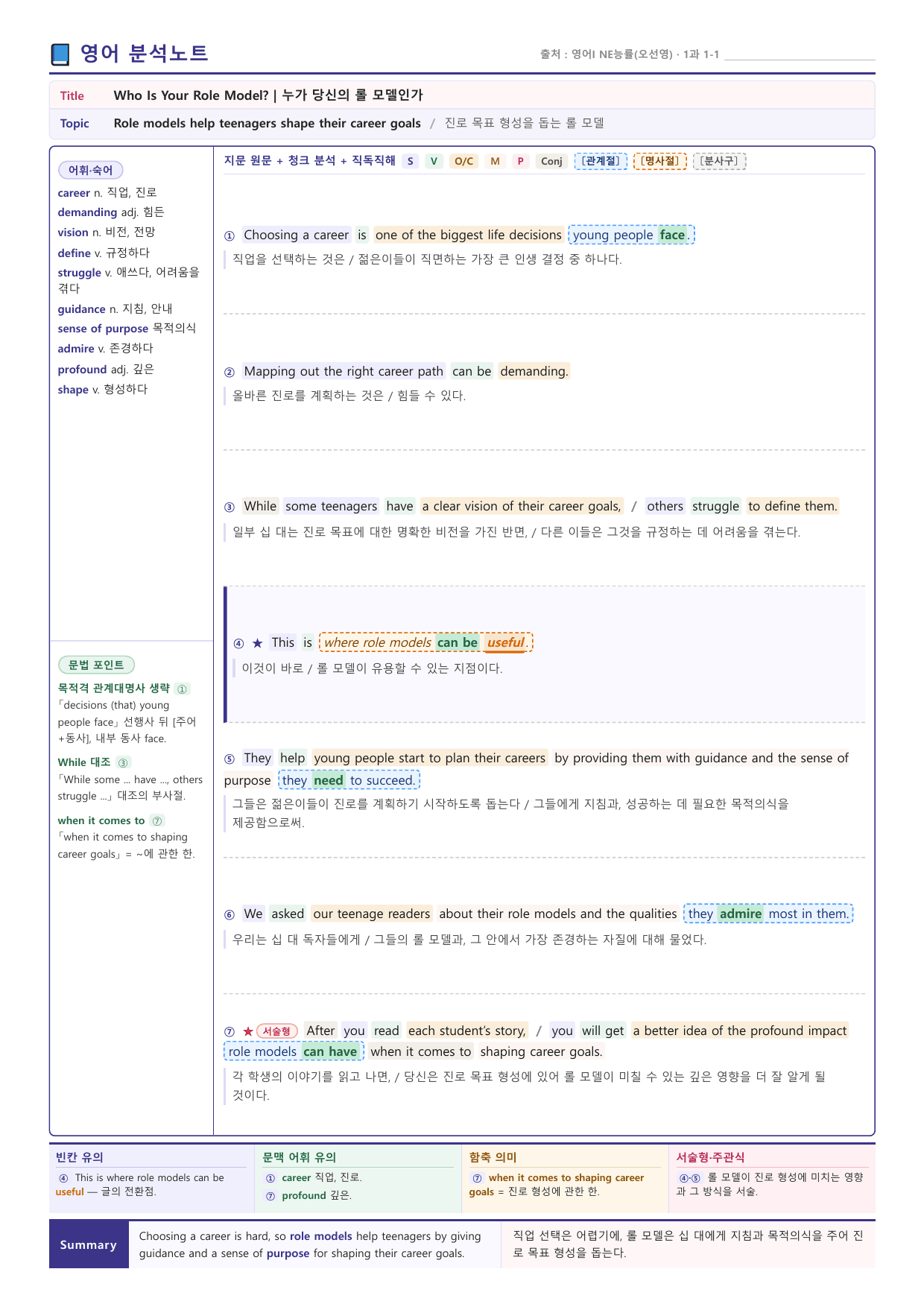Click vocabulary entry vision n. 비전, 전망
Screen dimensions: 924x1307
(107, 232)
